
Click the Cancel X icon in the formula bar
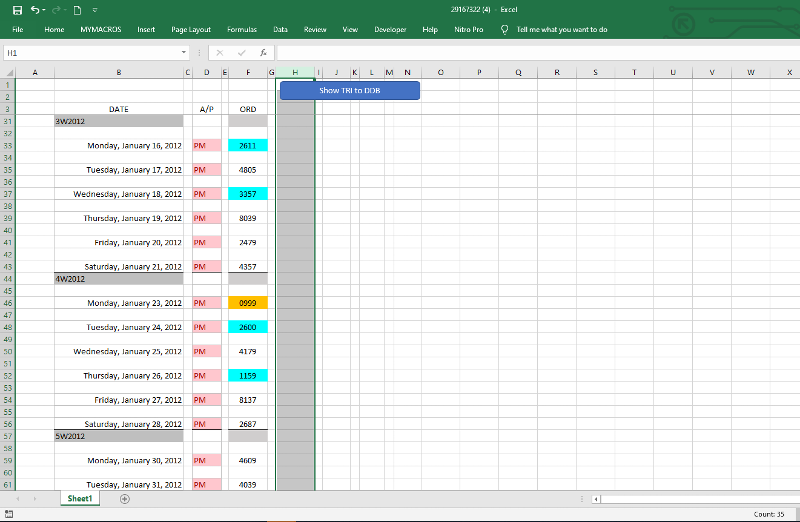pyautogui.click(x=219, y=52)
